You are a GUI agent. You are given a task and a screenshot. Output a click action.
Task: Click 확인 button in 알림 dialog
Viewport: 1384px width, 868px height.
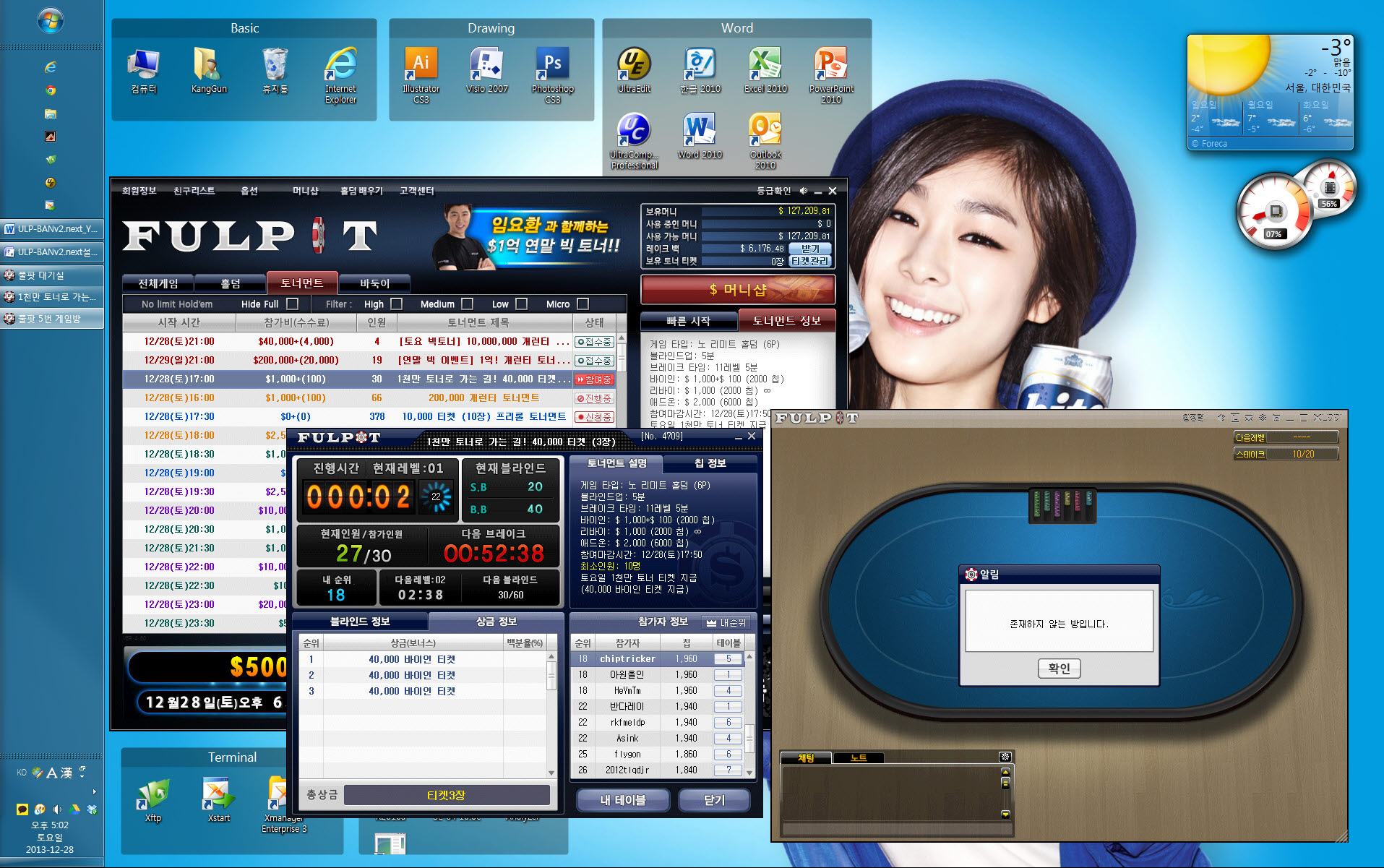point(1059,669)
